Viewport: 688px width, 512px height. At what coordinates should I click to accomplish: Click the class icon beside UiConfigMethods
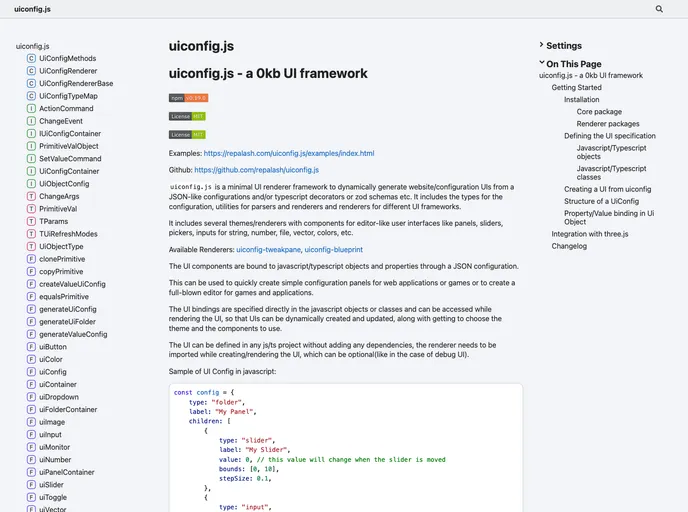pyautogui.click(x=31, y=58)
